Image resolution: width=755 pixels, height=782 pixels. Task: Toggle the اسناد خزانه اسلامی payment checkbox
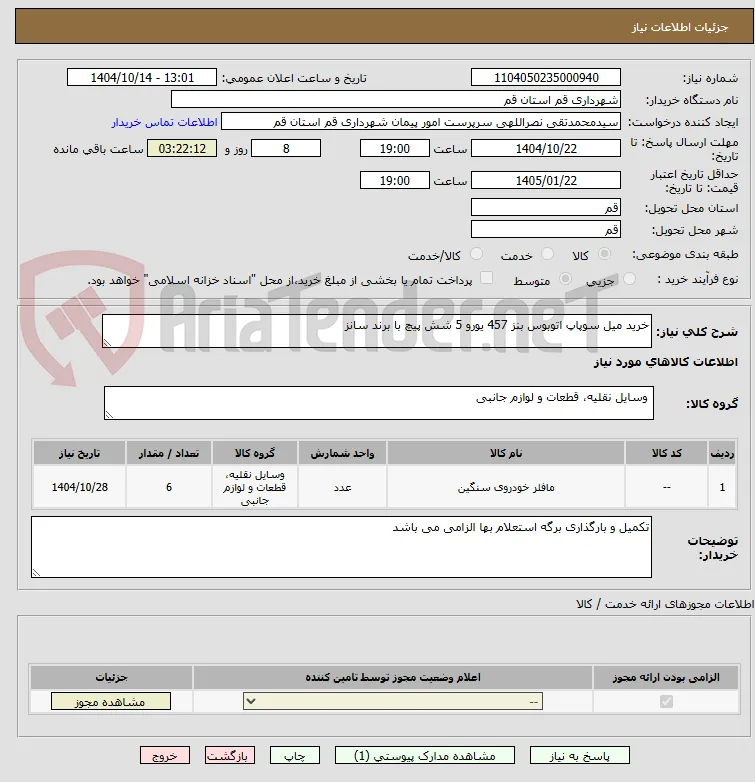click(x=486, y=278)
